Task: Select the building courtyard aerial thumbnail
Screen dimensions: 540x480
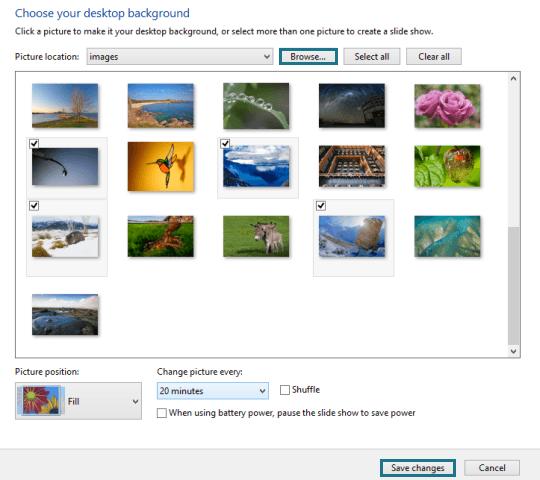Action: 352,166
